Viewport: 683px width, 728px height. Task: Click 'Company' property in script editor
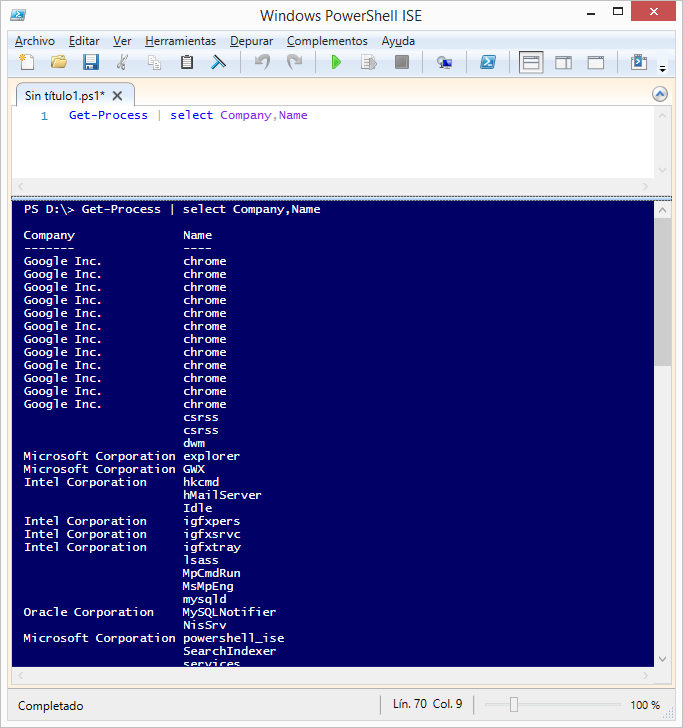point(246,115)
